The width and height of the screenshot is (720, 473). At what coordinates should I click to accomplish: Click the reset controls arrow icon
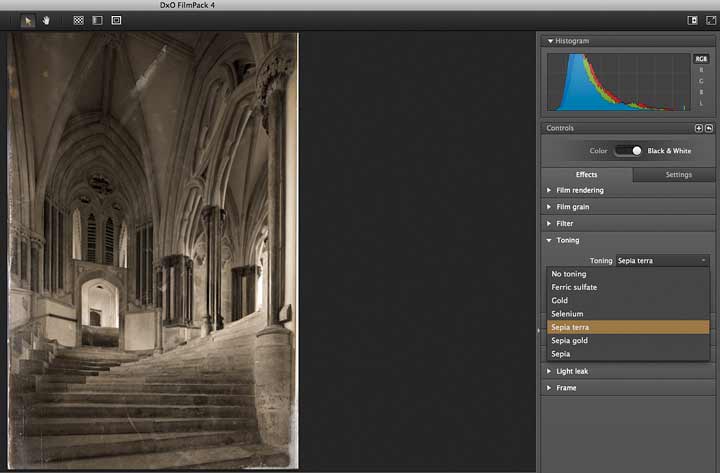tap(709, 128)
